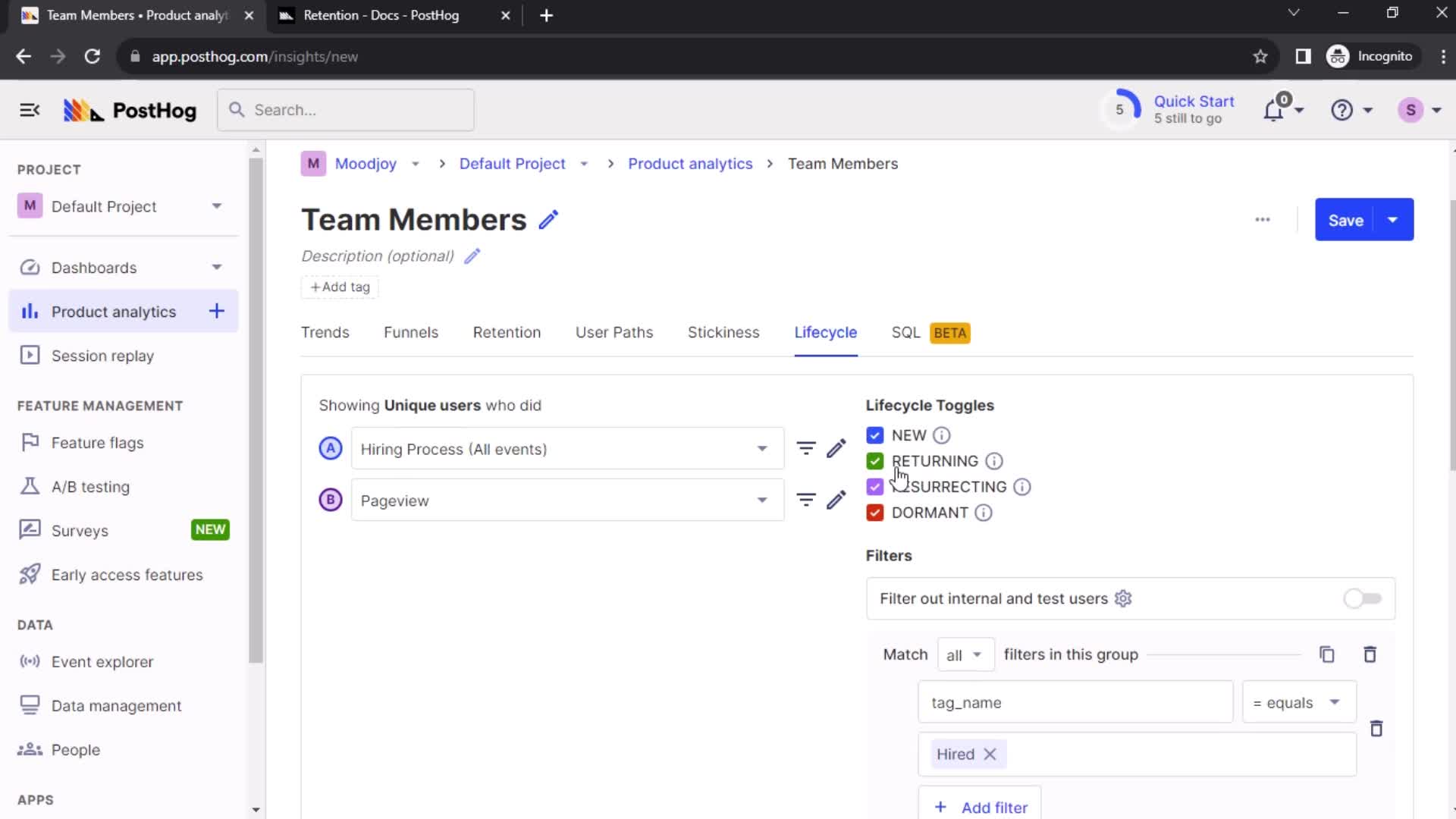Image resolution: width=1456 pixels, height=819 pixels.
Task: Duplicate the filter group
Action: pyautogui.click(x=1326, y=654)
